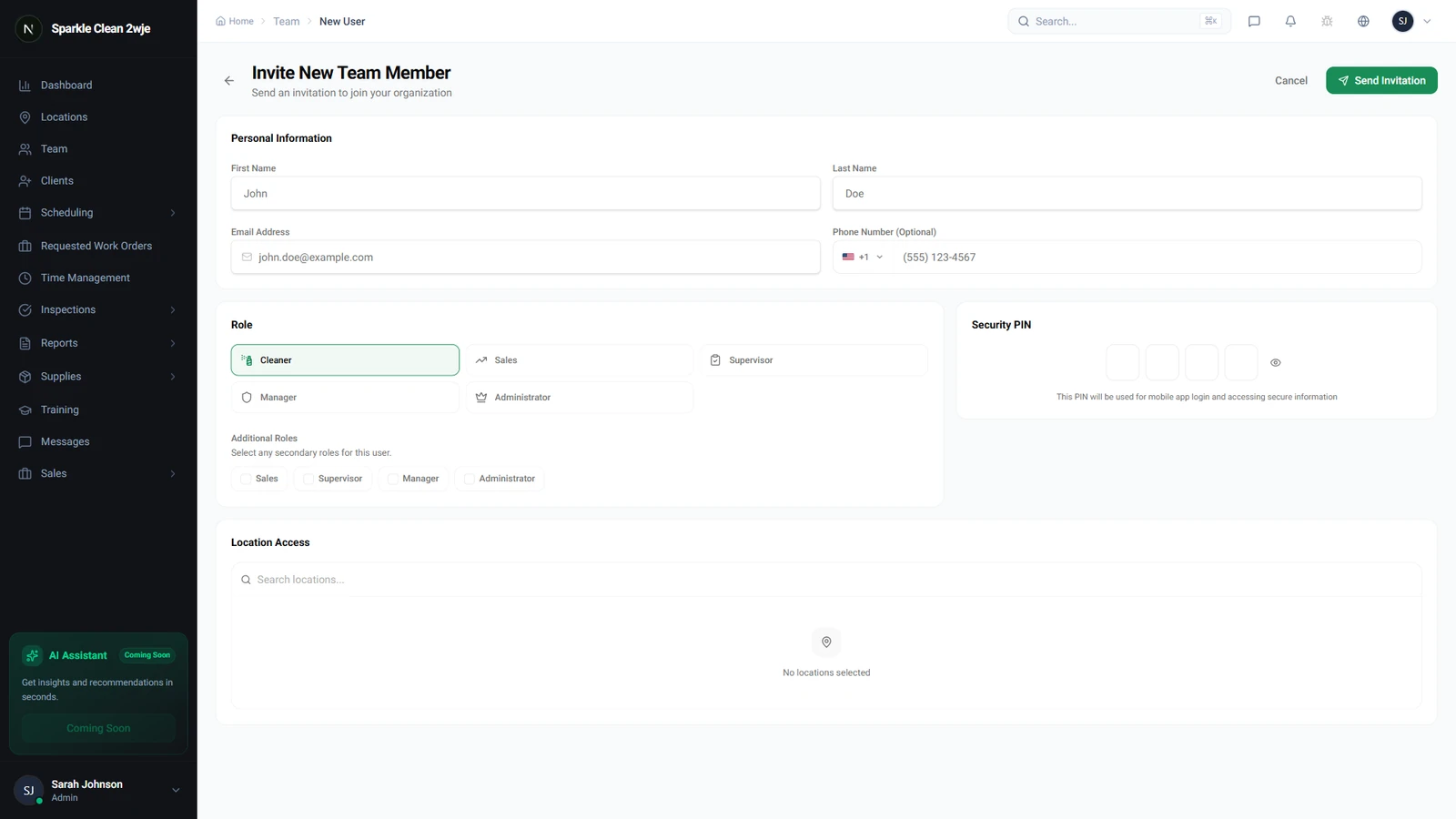Check the Sales additional role checkbox
This screenshot has height=819, width=1456.
[x=246, y=479]
